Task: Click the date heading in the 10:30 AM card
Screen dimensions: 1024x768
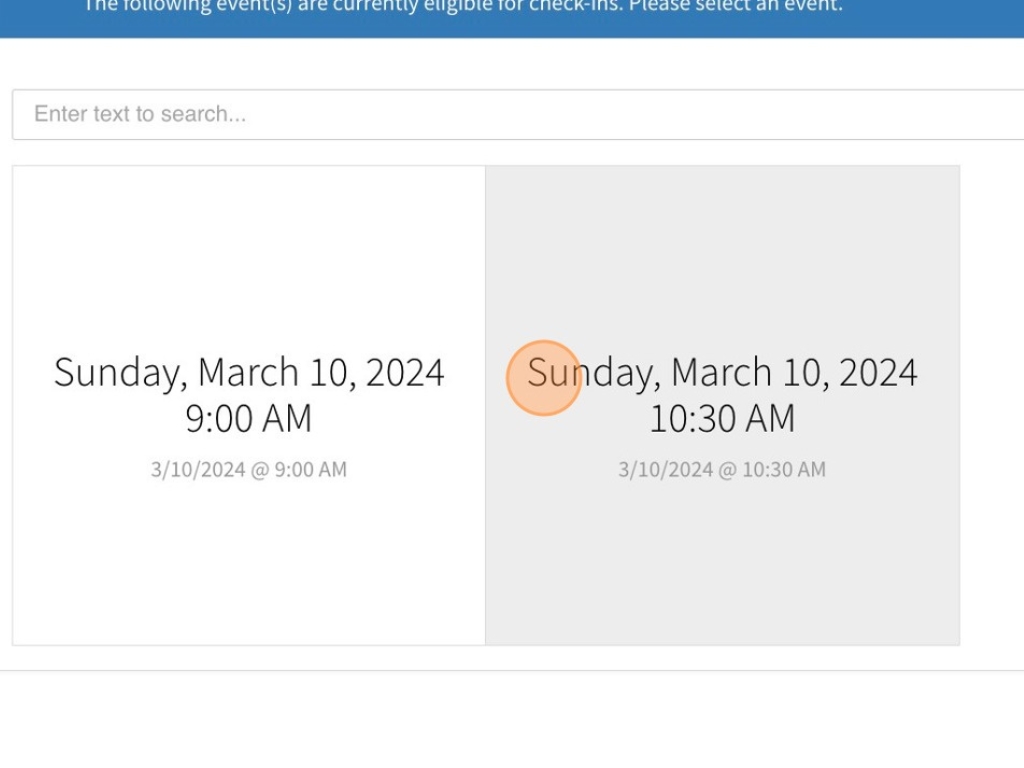Action: 722,372
